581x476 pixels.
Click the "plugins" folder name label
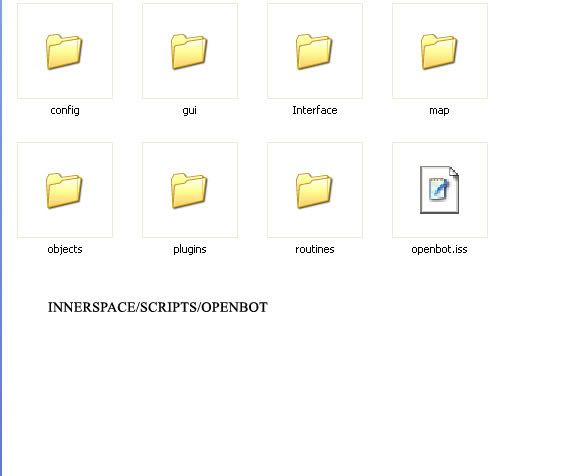[x=190, y=249]
